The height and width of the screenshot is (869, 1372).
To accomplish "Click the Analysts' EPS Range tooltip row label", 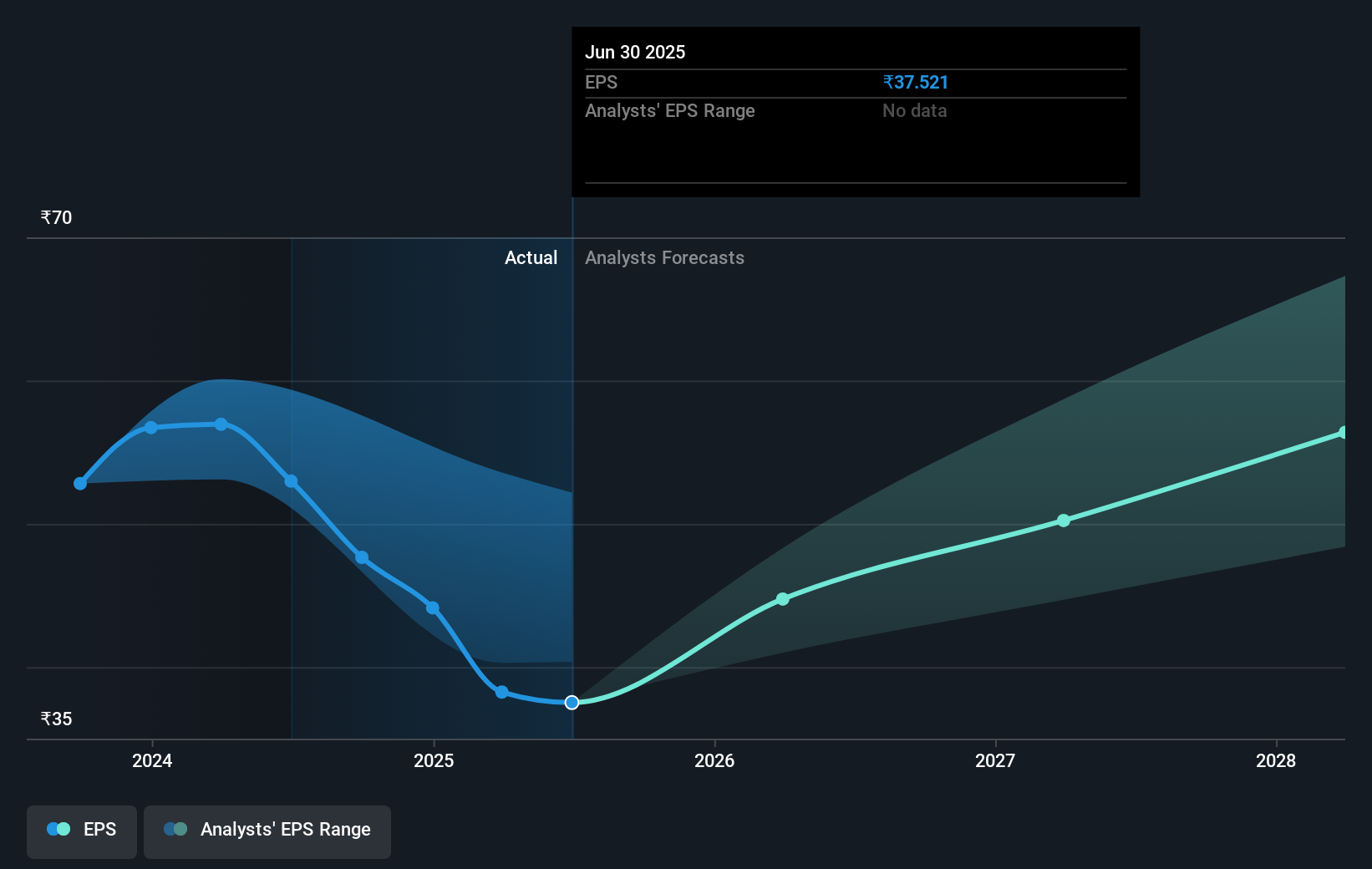I will (x=669, y=111).
